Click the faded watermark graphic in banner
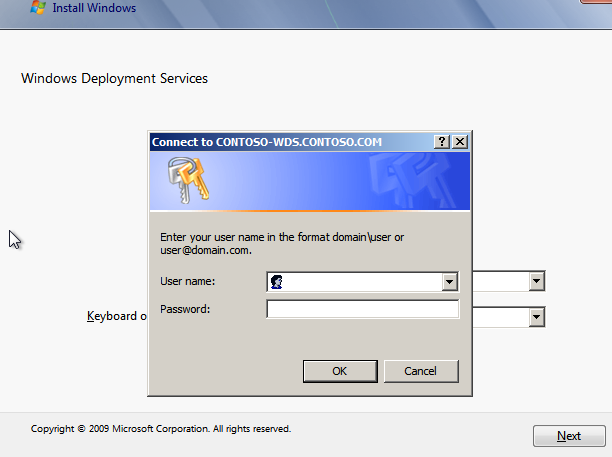This screenshot has height=457, width=612. [x=410, y=180]
